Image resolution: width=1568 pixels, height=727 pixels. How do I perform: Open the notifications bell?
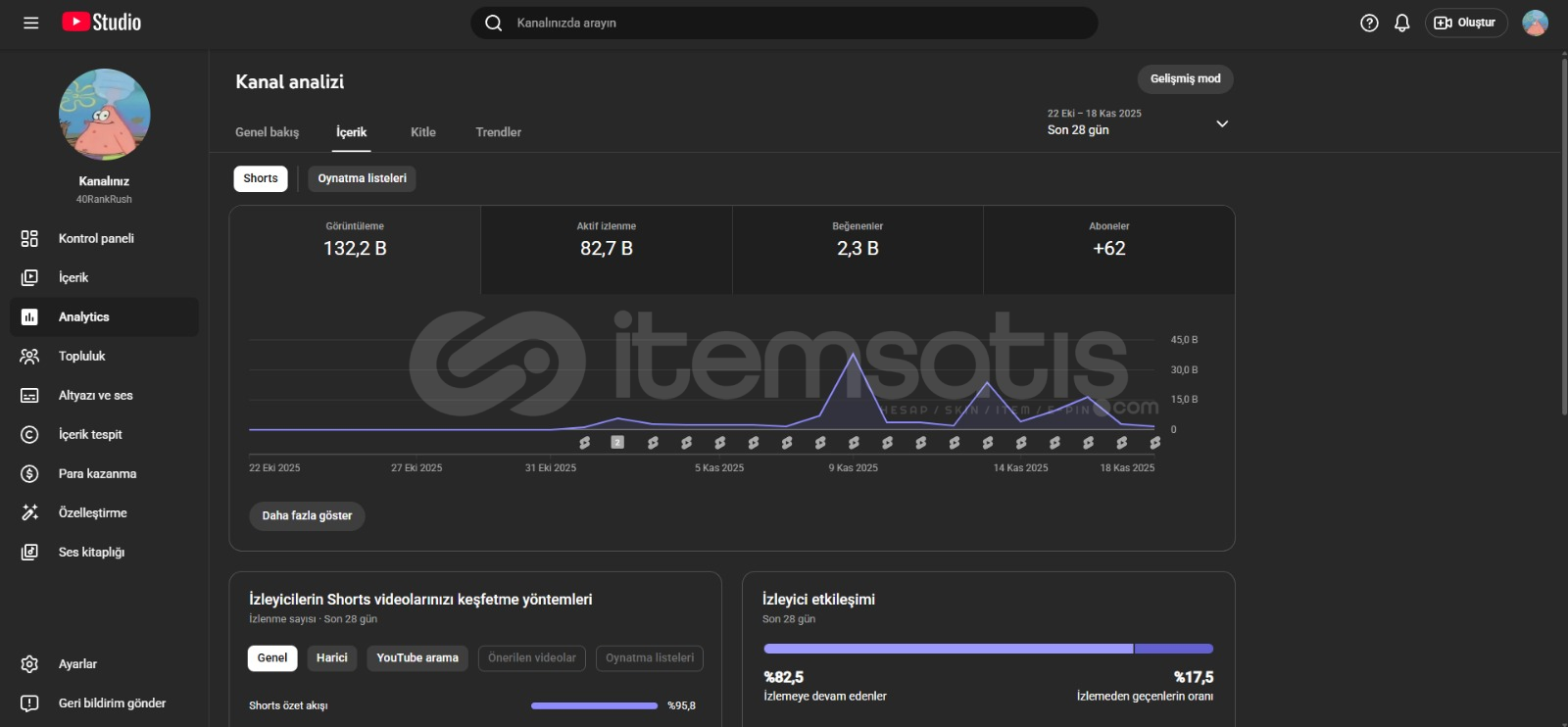[1402, 23]
